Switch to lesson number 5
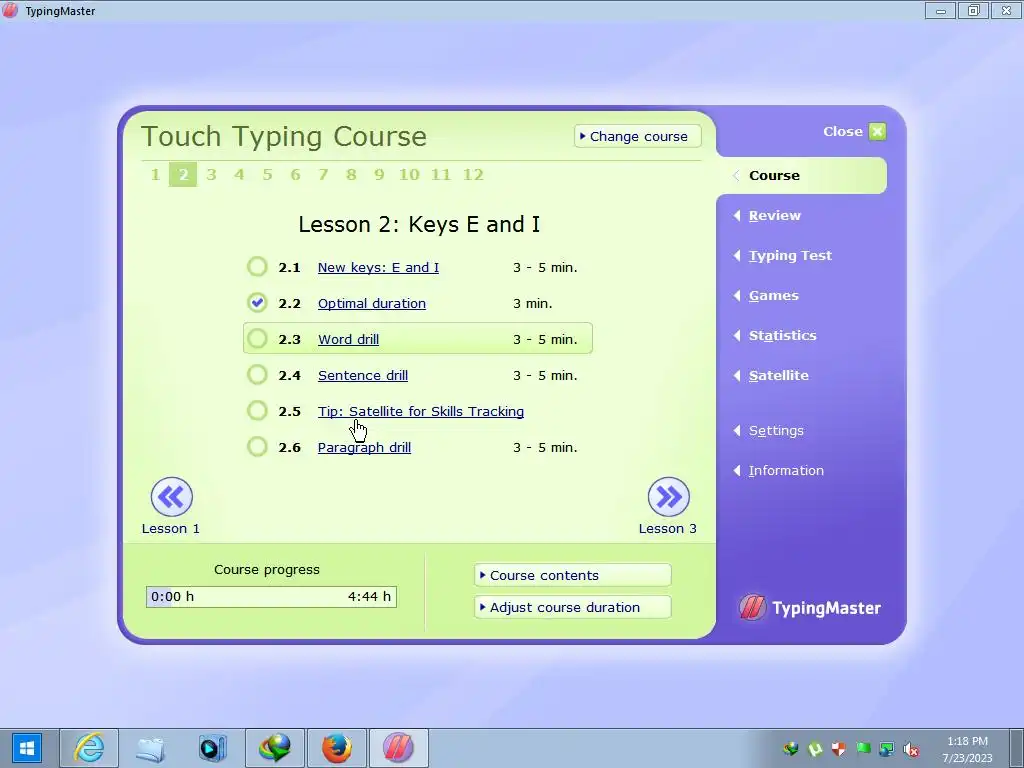The width and height of the screenshot is (1024, 768). click(267, 174)
